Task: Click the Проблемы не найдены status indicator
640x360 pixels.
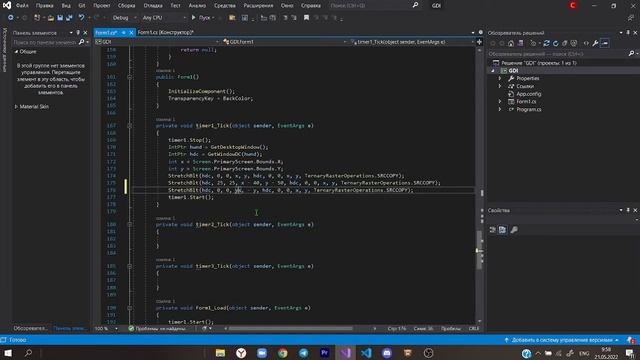Action: point(157,329)
